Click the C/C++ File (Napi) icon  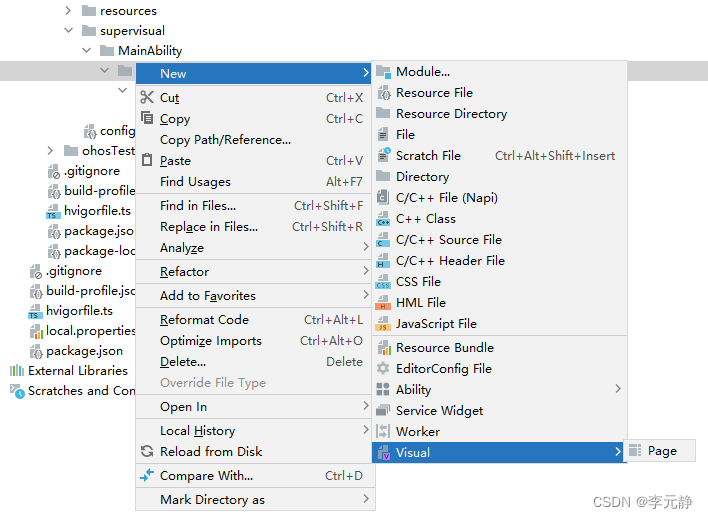pos(383,197)
